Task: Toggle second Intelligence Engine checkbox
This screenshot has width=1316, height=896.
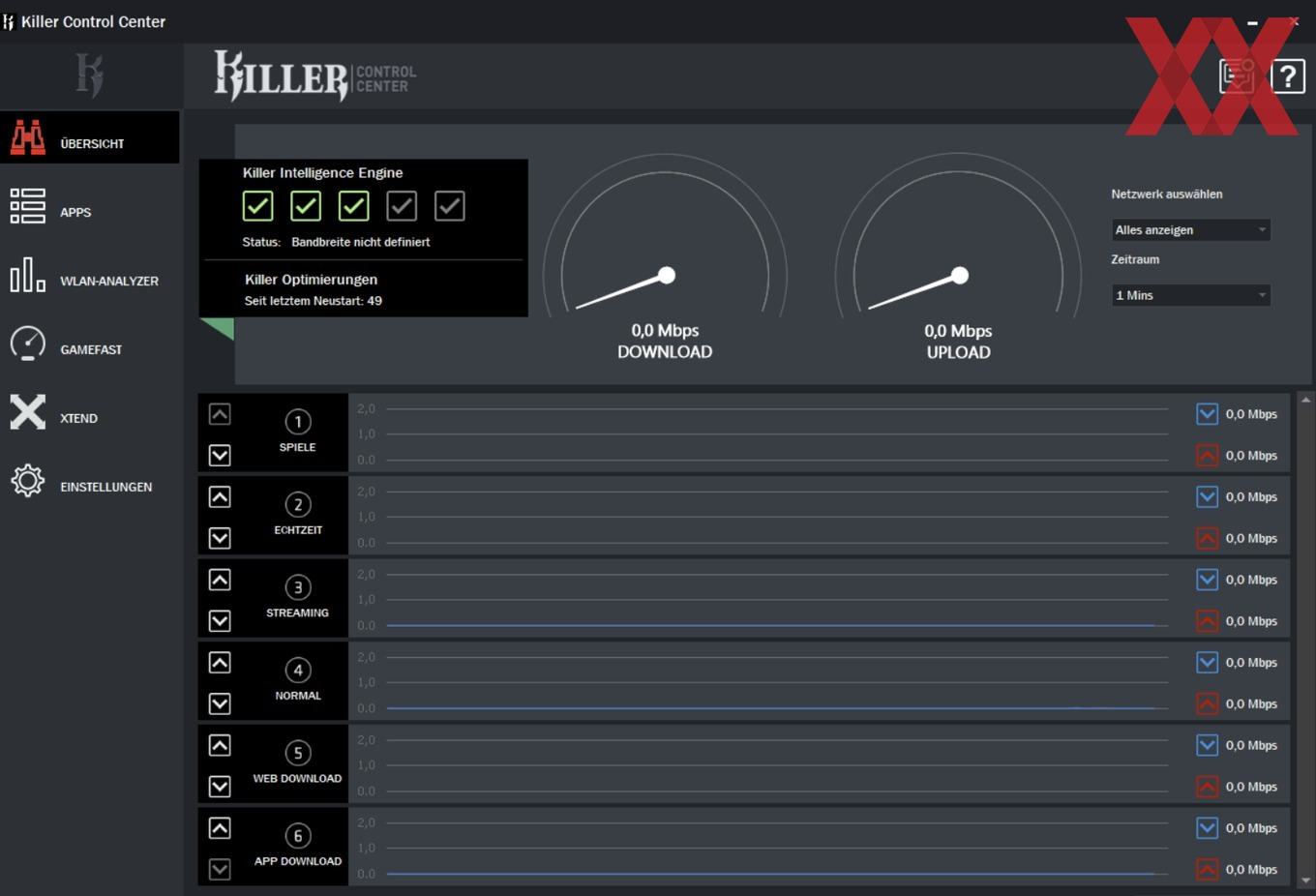Action: click(306, 205)
